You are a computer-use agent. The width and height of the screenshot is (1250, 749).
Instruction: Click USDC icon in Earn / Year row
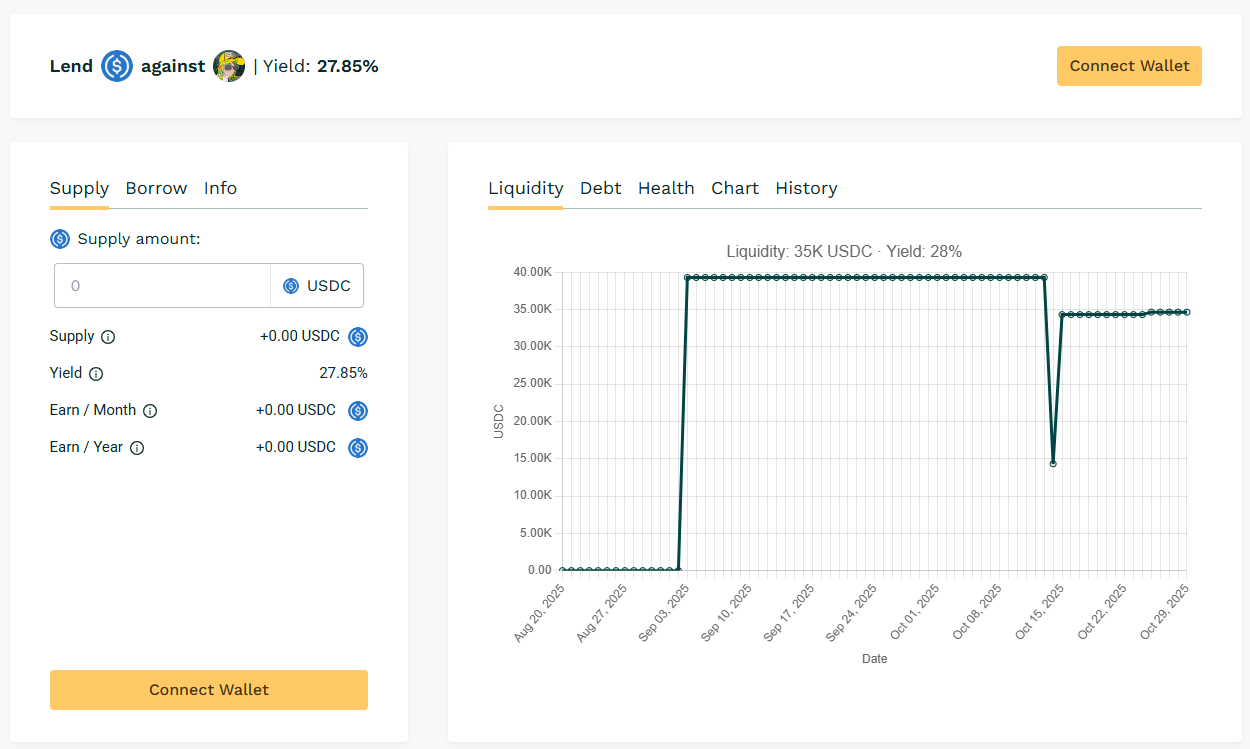click(358, 448)
